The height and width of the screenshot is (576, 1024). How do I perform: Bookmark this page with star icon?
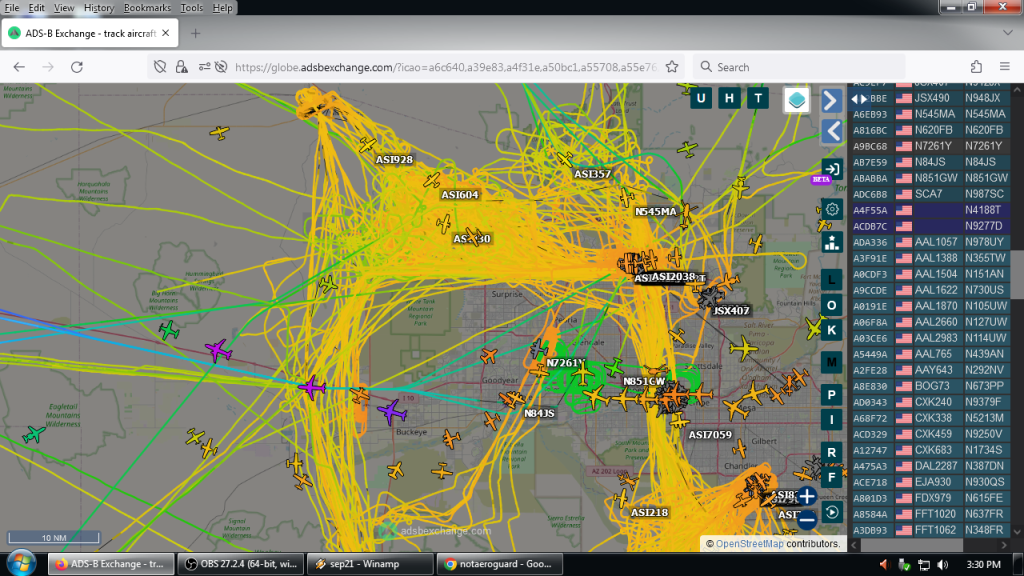(x=672, y=67)
